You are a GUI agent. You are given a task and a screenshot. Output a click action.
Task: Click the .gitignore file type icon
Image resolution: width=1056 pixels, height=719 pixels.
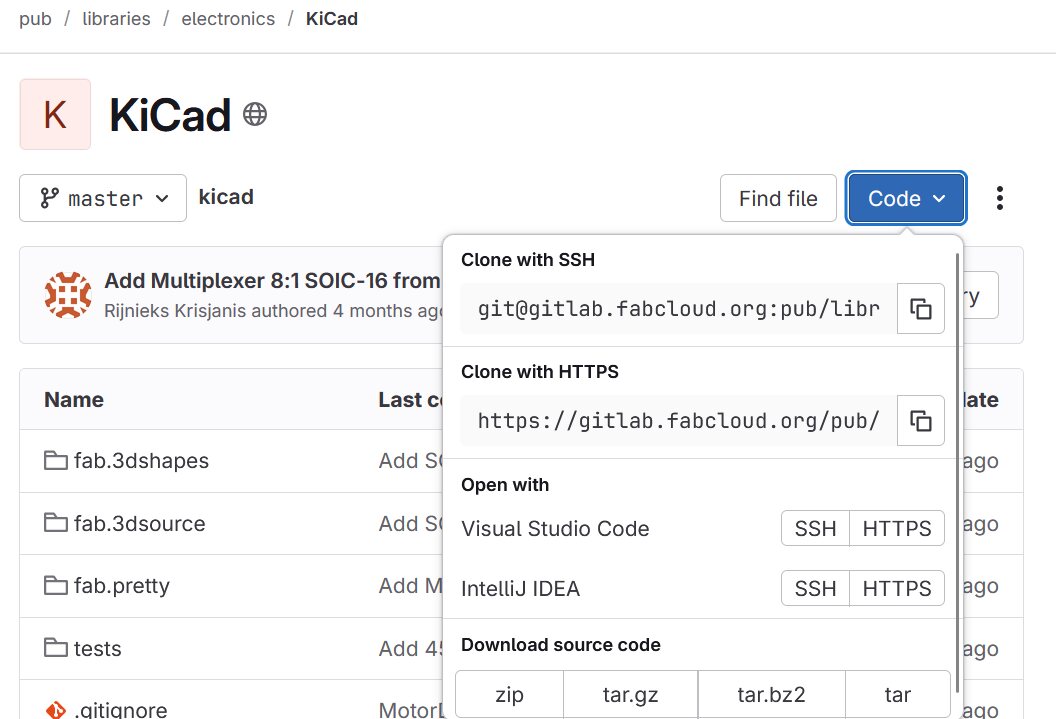click(x=57, y=711)
